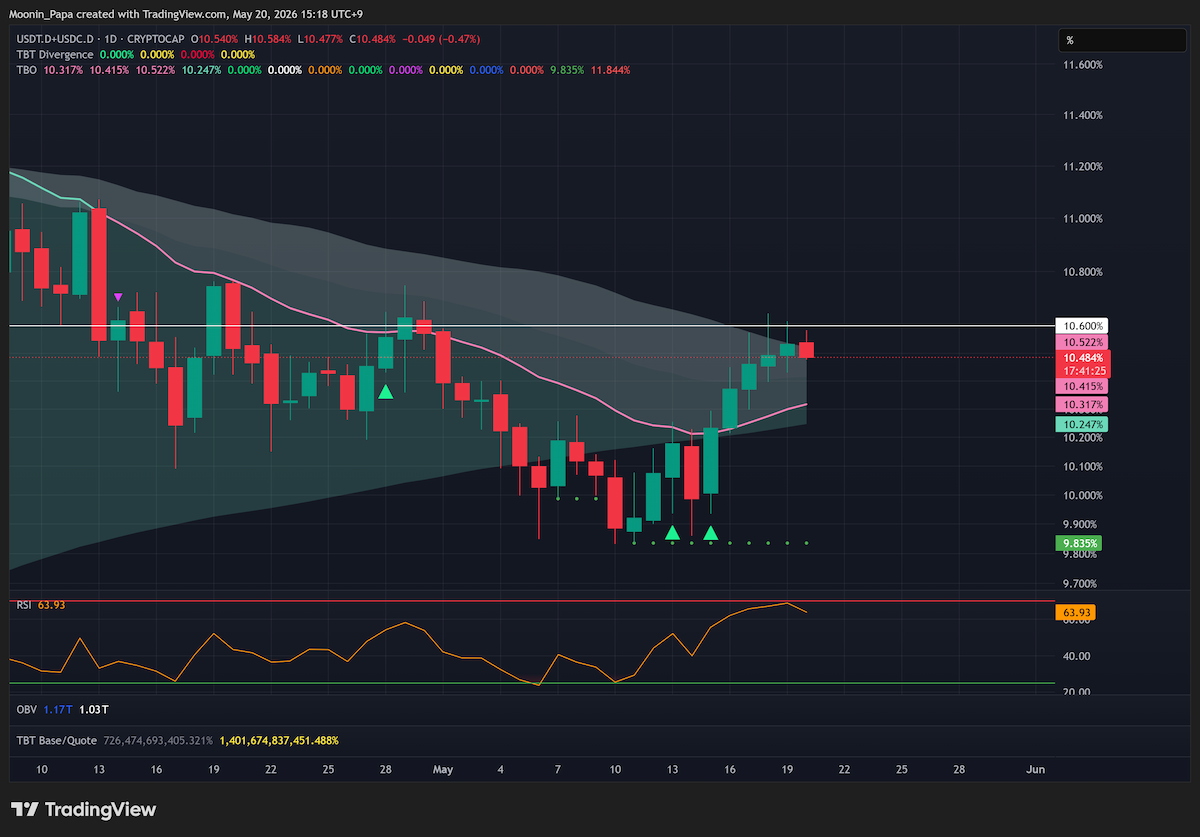Click the 20.00 RSI scale label

(1076, 692)
